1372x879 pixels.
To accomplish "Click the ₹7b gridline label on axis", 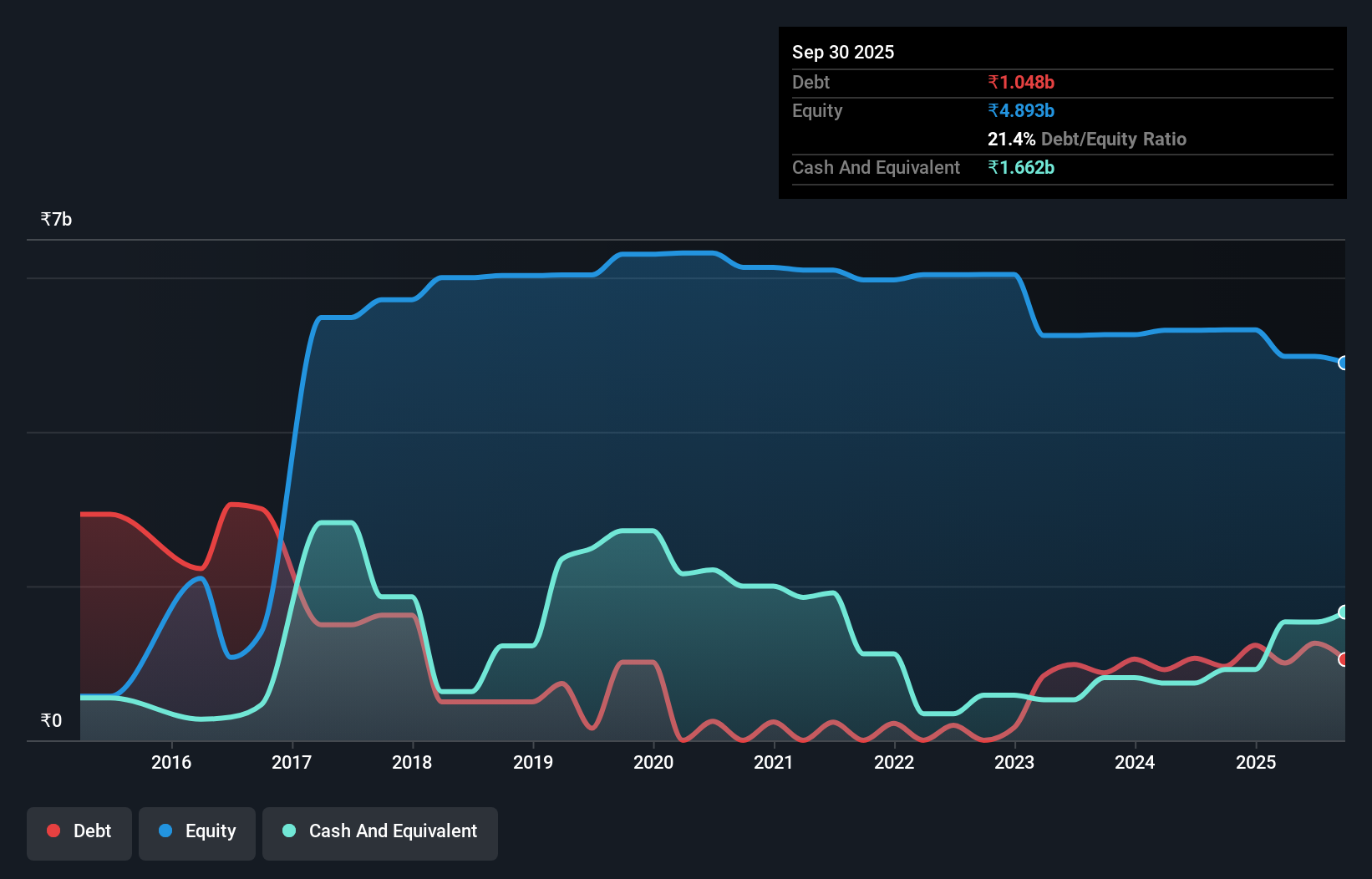I will (x=55, y=218).
